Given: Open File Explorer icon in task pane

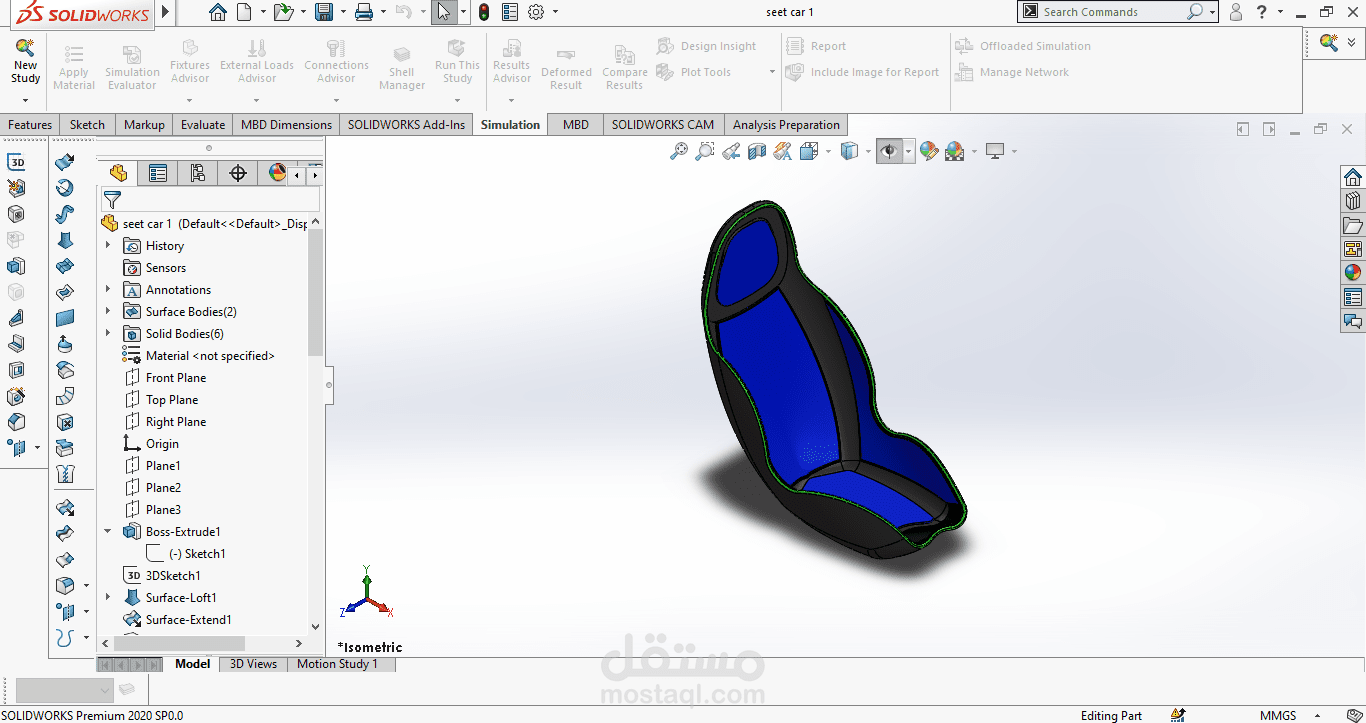Looking at the screenshot, I should (x=1353, y=225).
